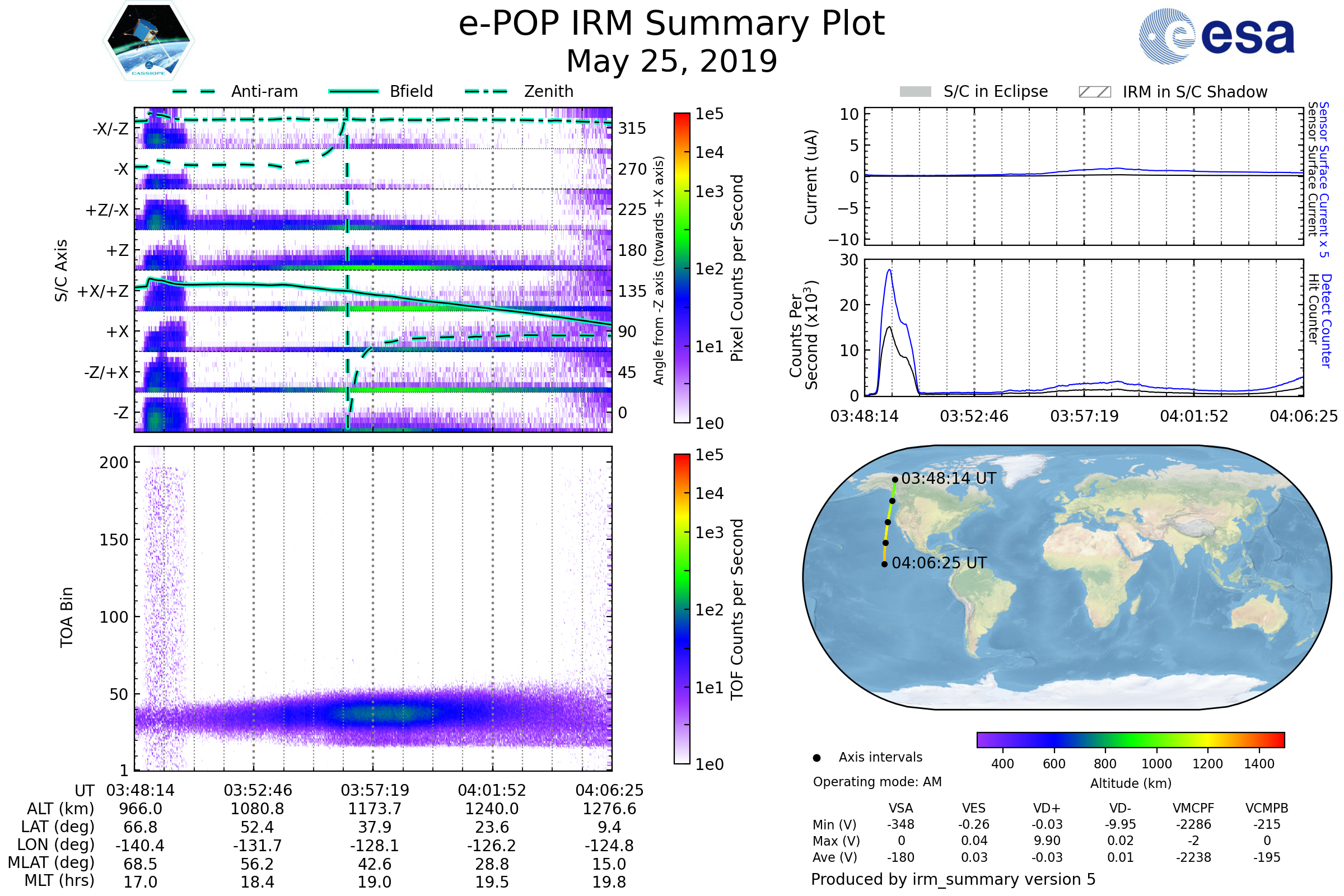Click the +X/+Z row label on S/C Axis
Image resolution: width=1344 pixels, height=896 pixels.
pyautogui.click(x=103, y=291)
